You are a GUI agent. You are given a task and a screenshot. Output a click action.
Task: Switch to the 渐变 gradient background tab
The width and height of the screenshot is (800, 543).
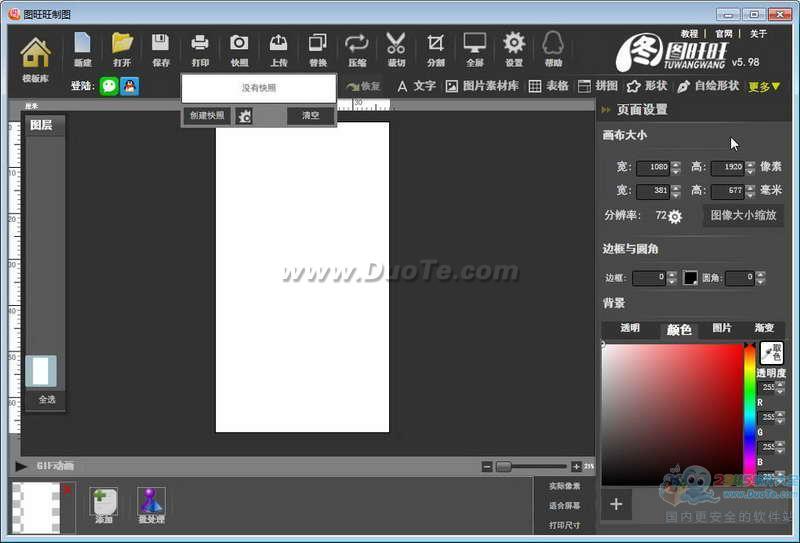pyautogui.click(x=764, y=328)
